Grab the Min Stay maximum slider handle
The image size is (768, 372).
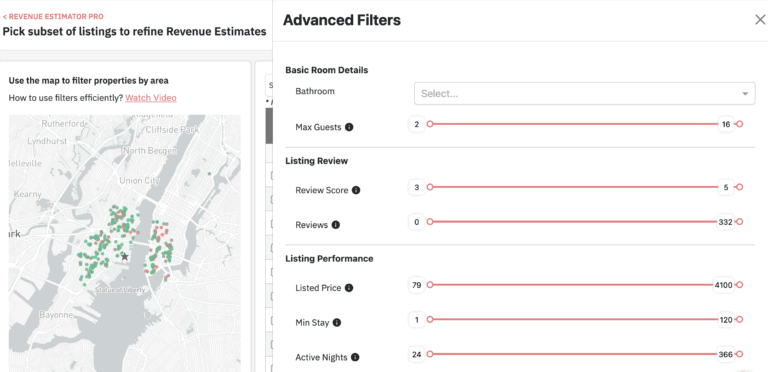[740, 320]
